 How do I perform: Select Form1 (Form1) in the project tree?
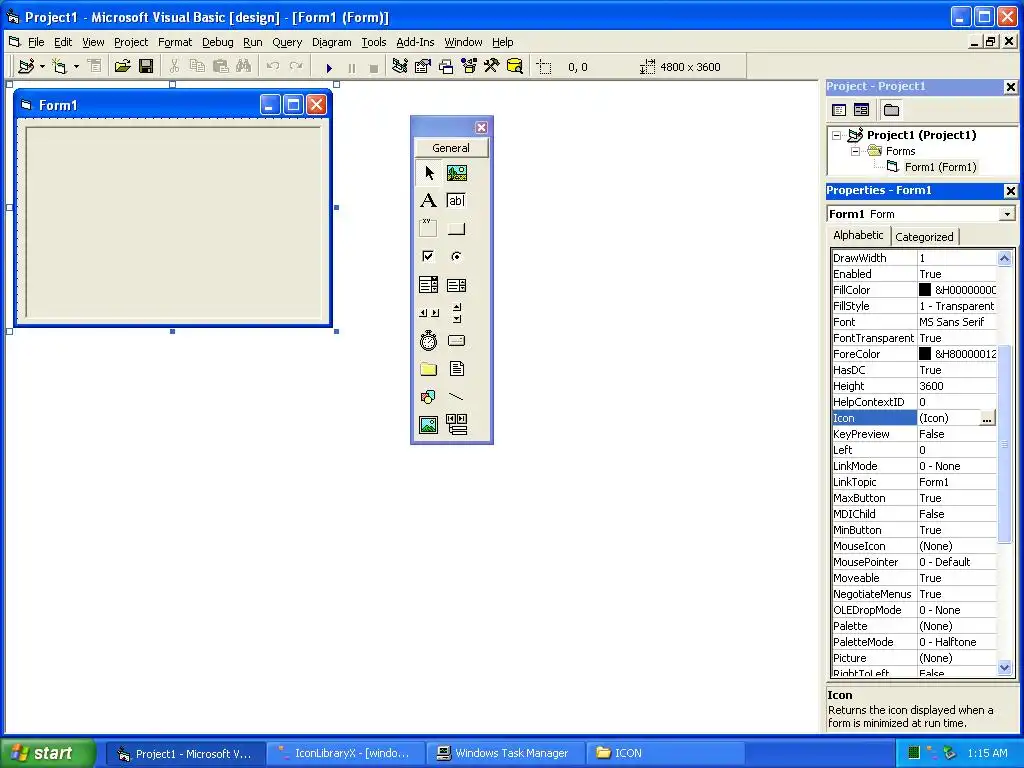click(940, 167)
